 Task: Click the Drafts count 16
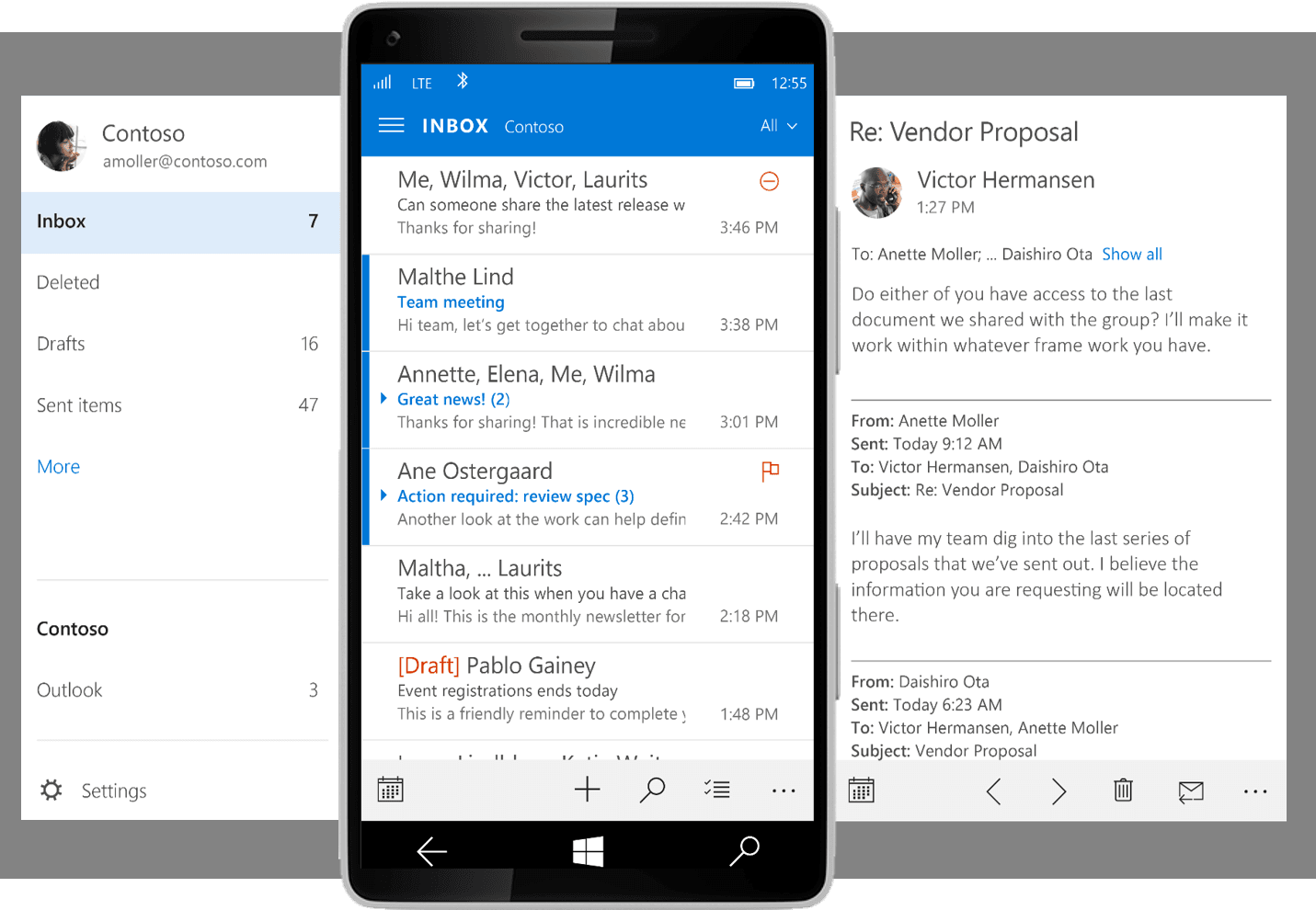[309, 344]
